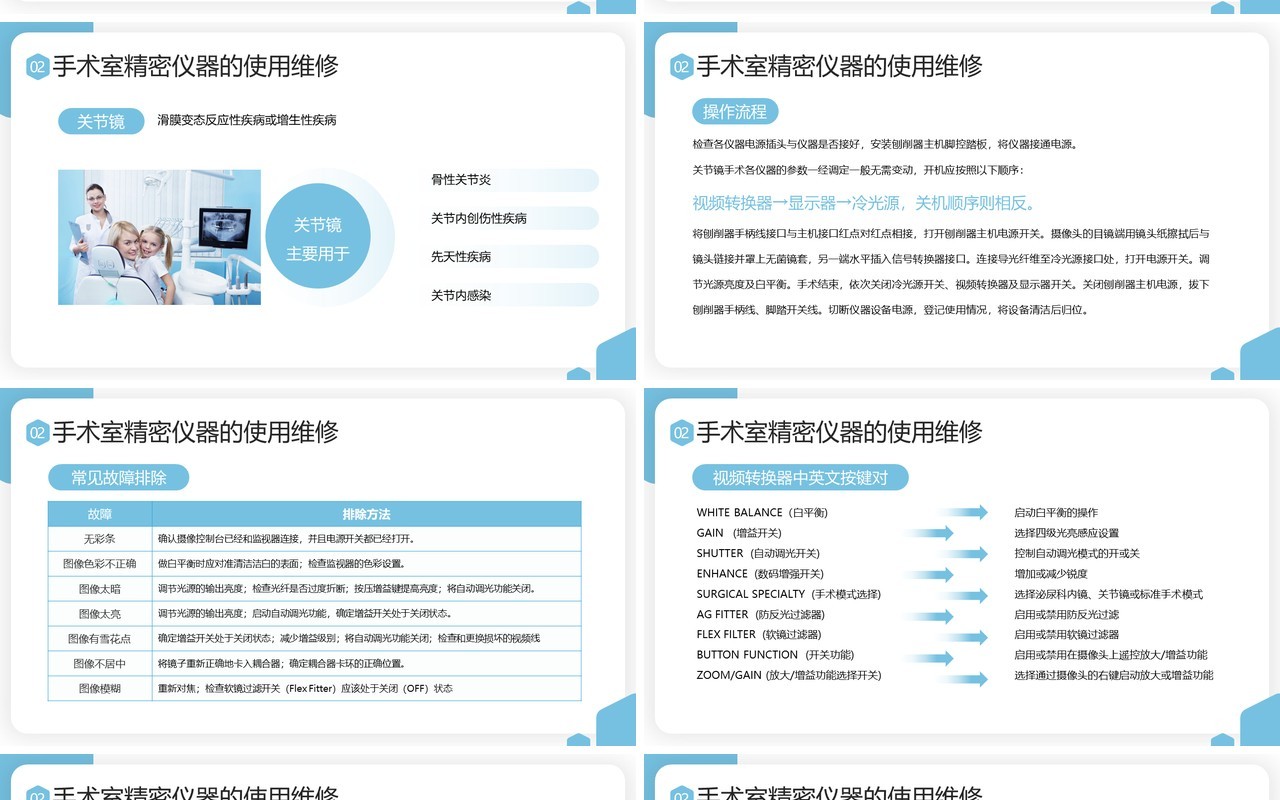Select the WHITE BALANCE (白平衡) entry
The image size is (1280, 800).
(762, 513)
